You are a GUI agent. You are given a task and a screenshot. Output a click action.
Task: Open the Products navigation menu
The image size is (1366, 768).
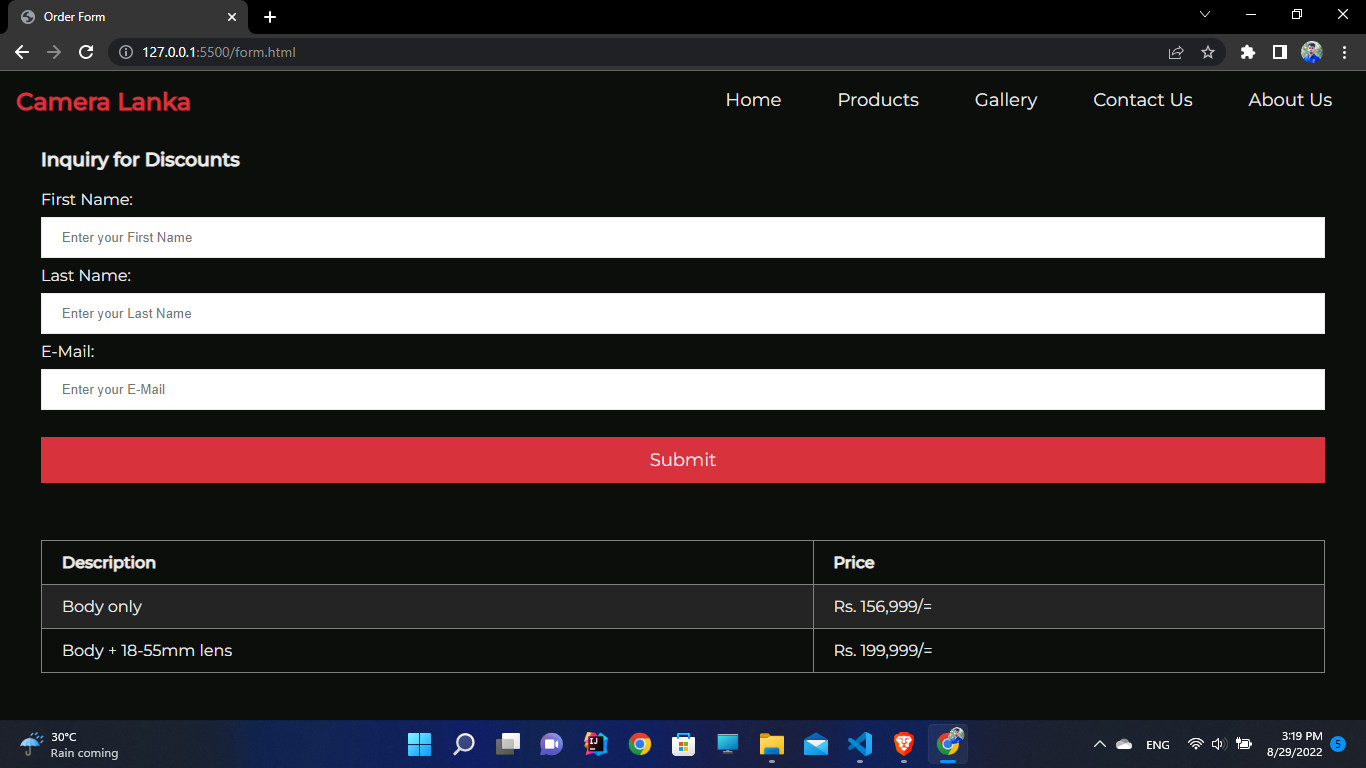(x=878, y=100)
